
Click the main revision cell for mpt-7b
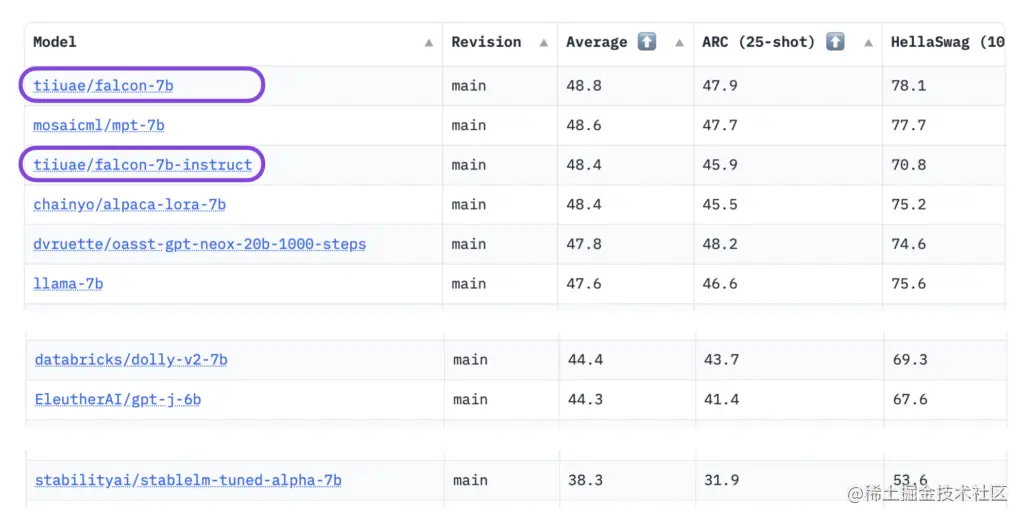[x=500, y=125]
